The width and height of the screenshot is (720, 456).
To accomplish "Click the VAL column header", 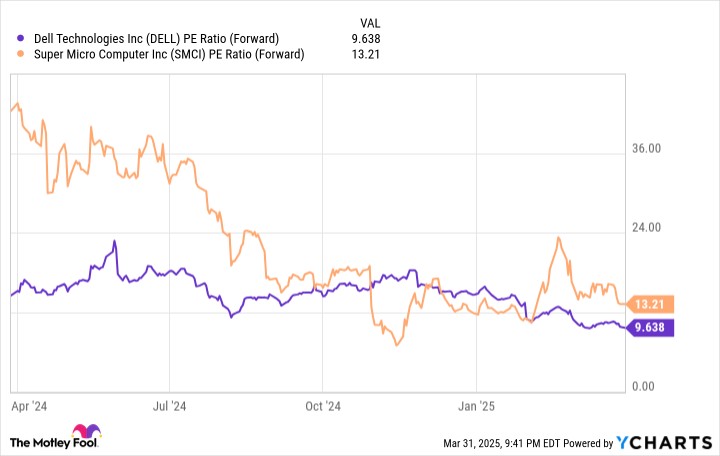I will (x=369, y=22).
